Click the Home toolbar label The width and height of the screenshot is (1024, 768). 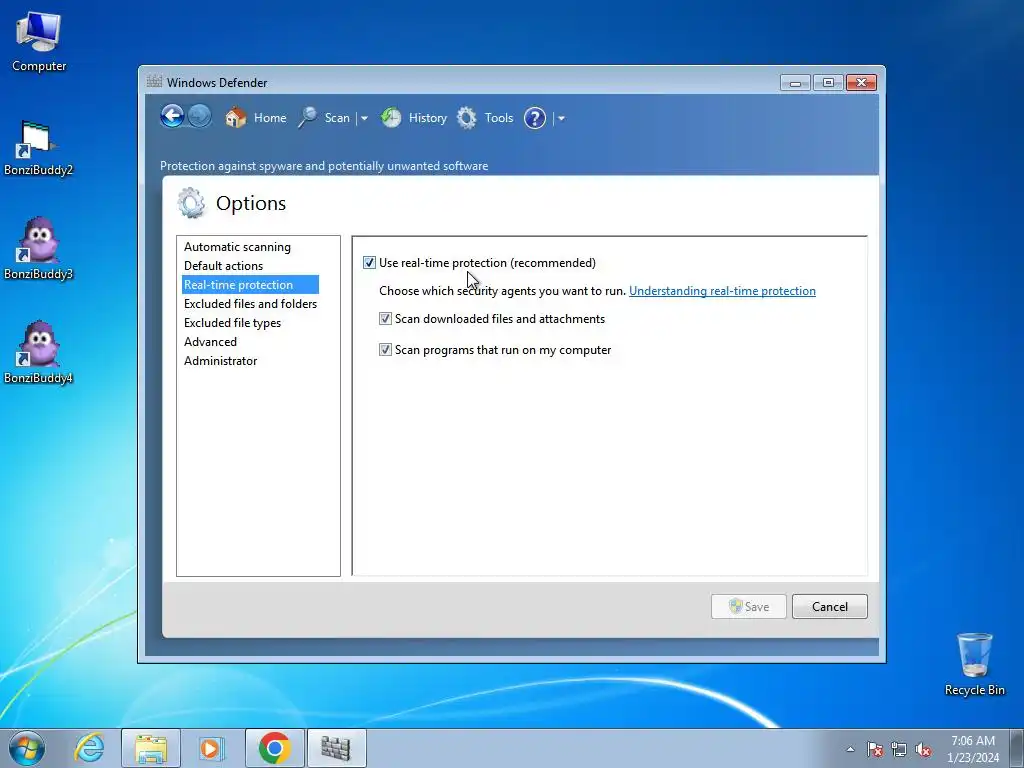270,118
